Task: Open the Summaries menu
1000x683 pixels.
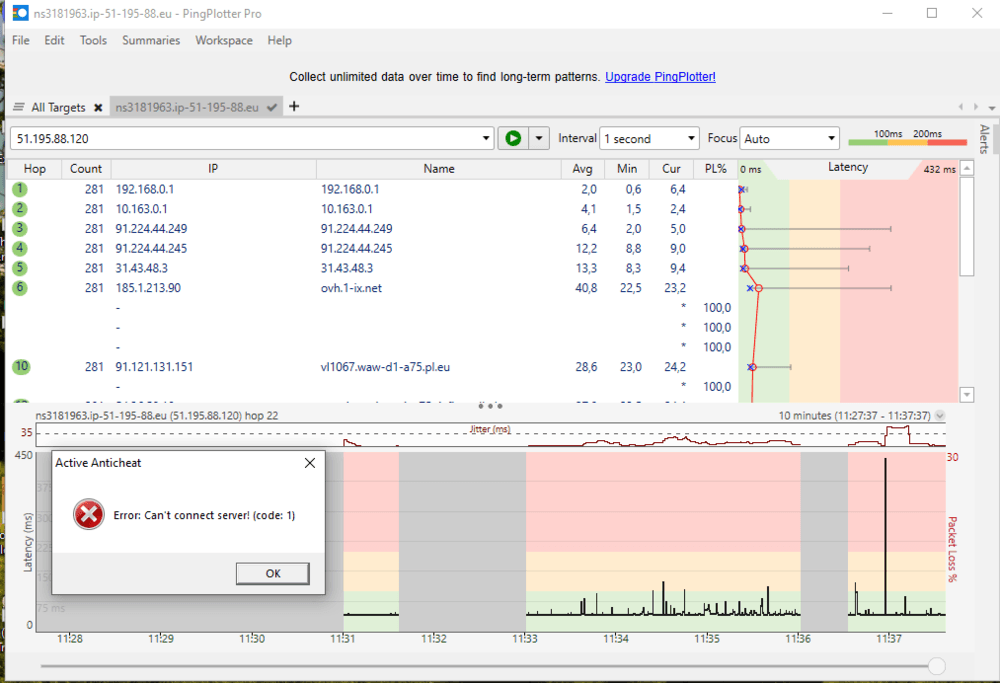Action: pos(151,41)
